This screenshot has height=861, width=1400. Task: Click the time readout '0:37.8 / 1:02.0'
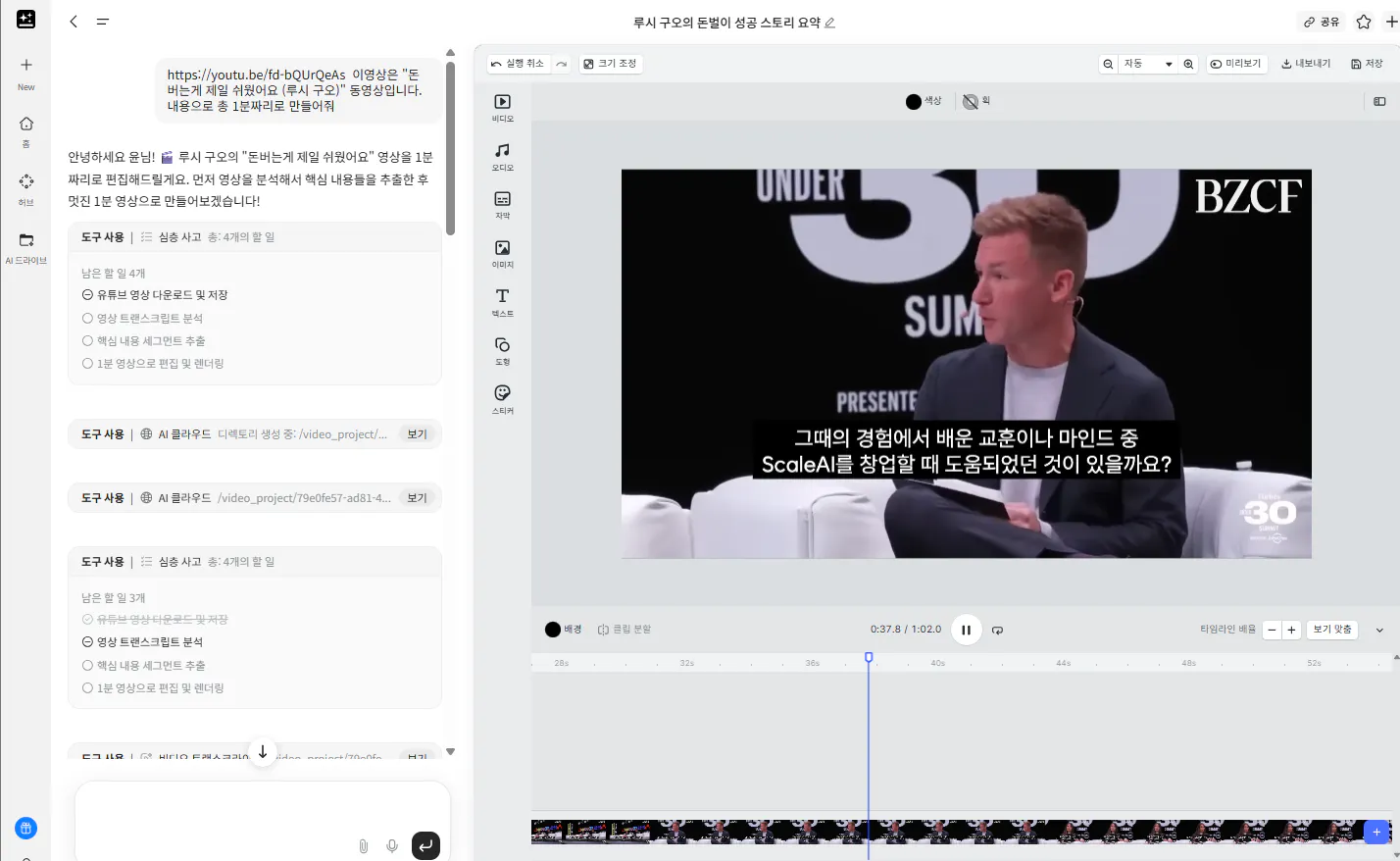[x=906, y=630]
